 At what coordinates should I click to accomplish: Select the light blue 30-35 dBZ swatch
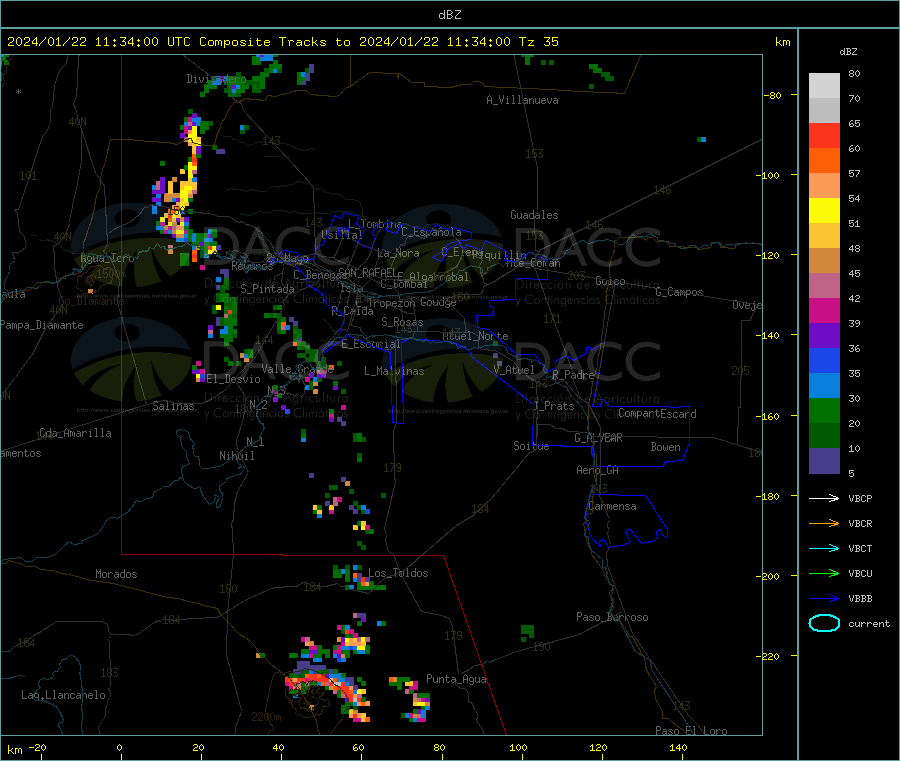tap(824, 386)
